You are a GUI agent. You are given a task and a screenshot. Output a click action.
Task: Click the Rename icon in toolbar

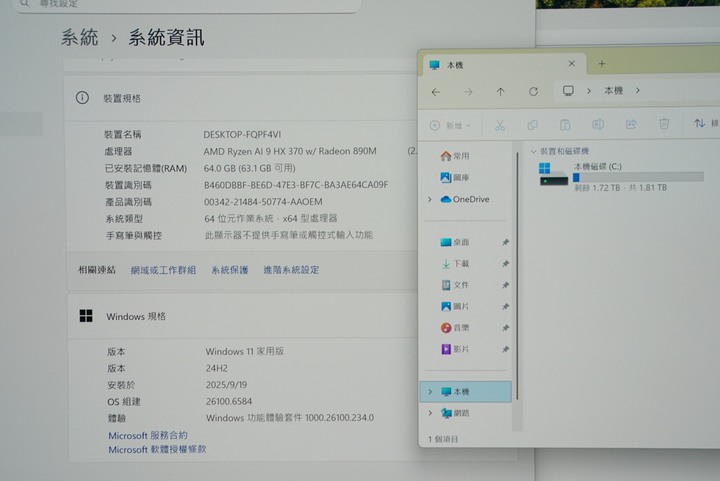[598, 124]
